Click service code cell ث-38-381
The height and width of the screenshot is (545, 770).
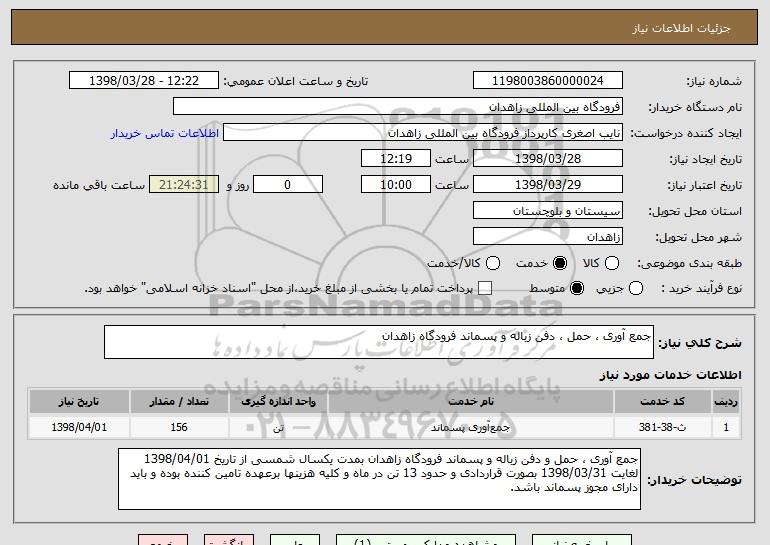662,427
